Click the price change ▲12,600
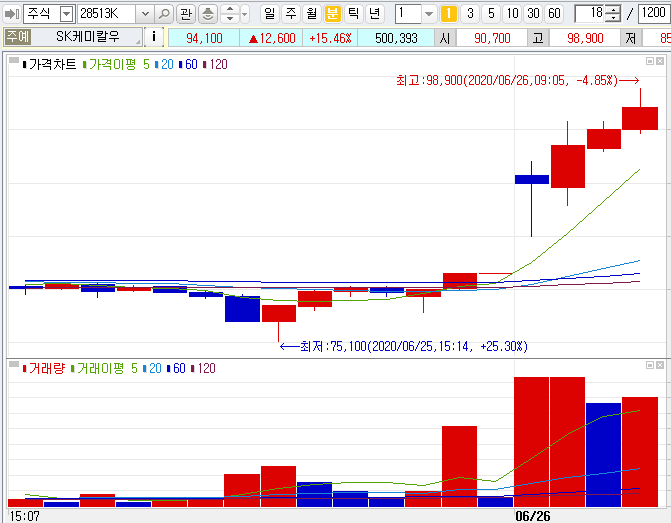671x523 pixels. pyautogui.click(x=272, y=39)
